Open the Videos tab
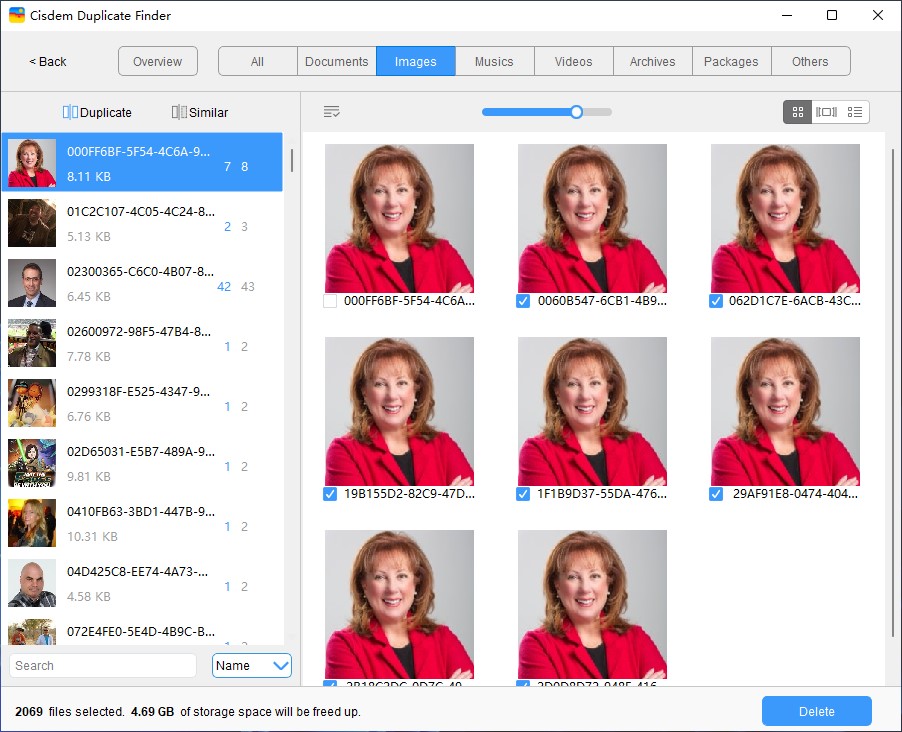Screen dimensions: 902x732 coord(573,61)
